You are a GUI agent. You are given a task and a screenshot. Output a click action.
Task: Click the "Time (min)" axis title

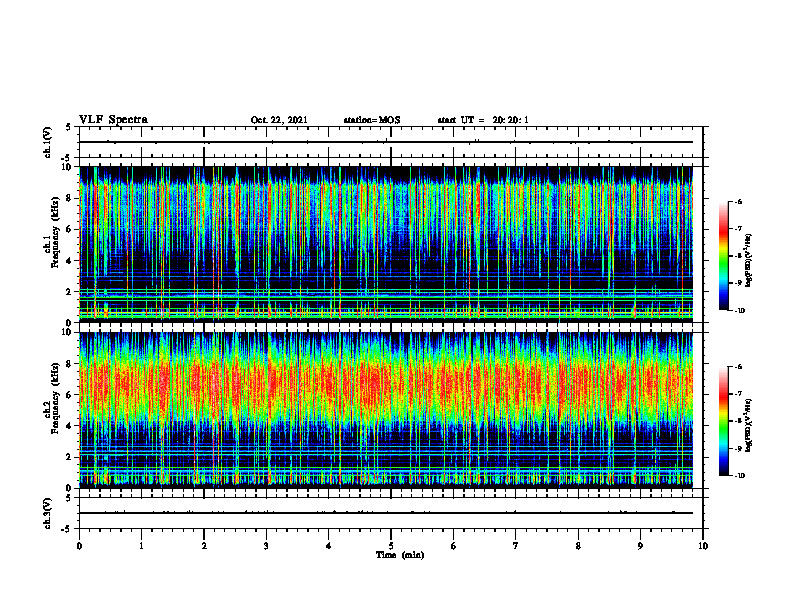tap(400, 555)
